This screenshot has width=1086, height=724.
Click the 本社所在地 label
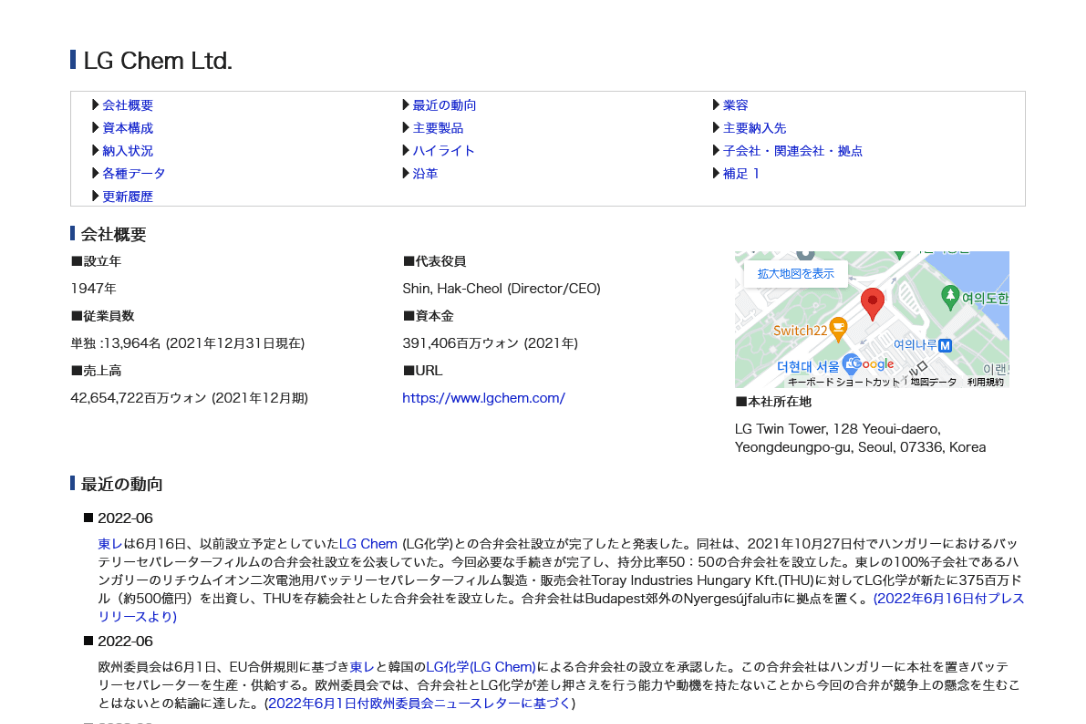pyautogui.click(x=774, y=402)
